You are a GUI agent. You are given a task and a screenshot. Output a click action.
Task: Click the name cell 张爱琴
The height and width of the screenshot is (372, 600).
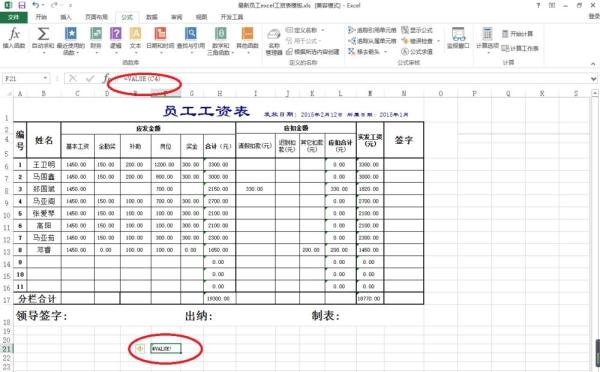click(44, 213)
